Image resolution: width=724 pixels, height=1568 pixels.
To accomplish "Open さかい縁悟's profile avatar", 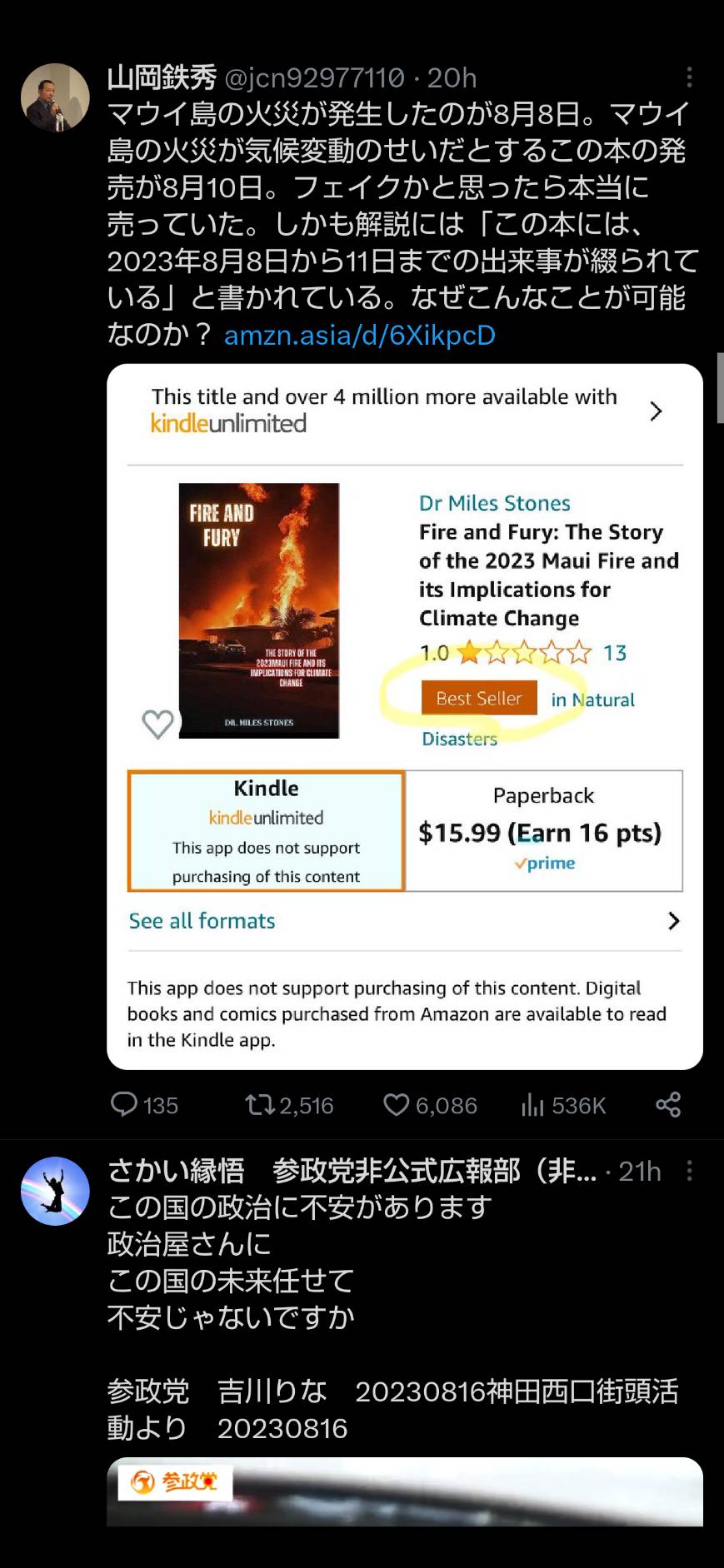I will point(55,1191).
